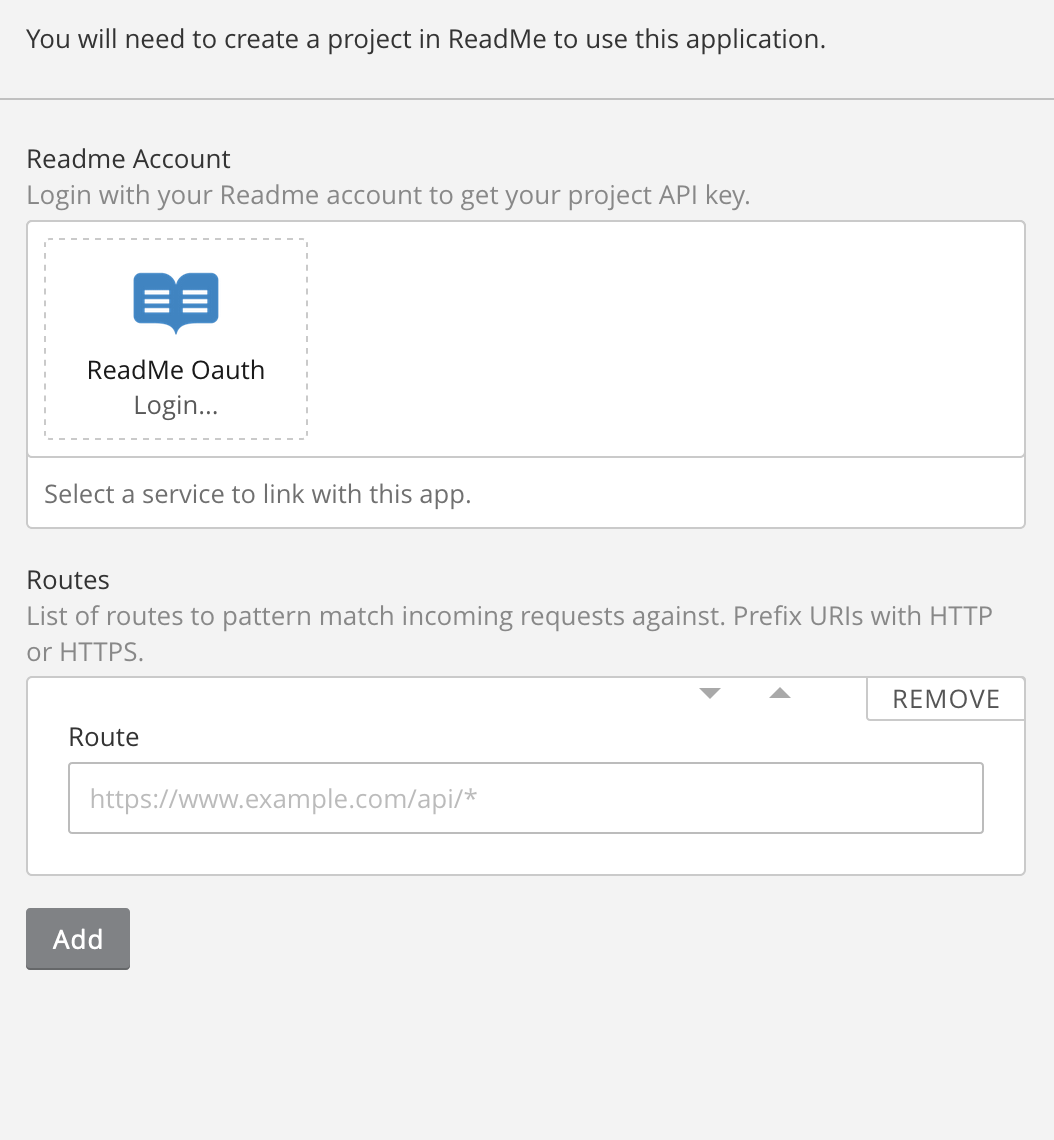Click 'Login with your Readme account' description
This screenshot has width=1054, height=1140.
click(x=388, y=196)
